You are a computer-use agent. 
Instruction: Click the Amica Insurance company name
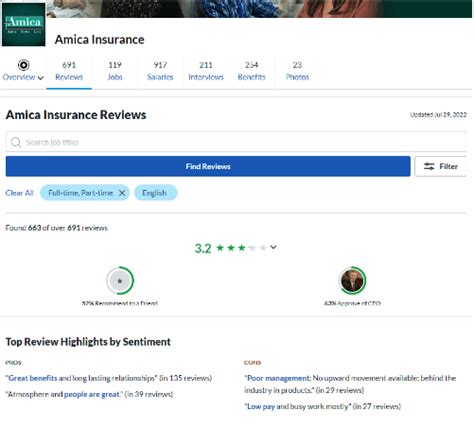(x=99, y=39)
